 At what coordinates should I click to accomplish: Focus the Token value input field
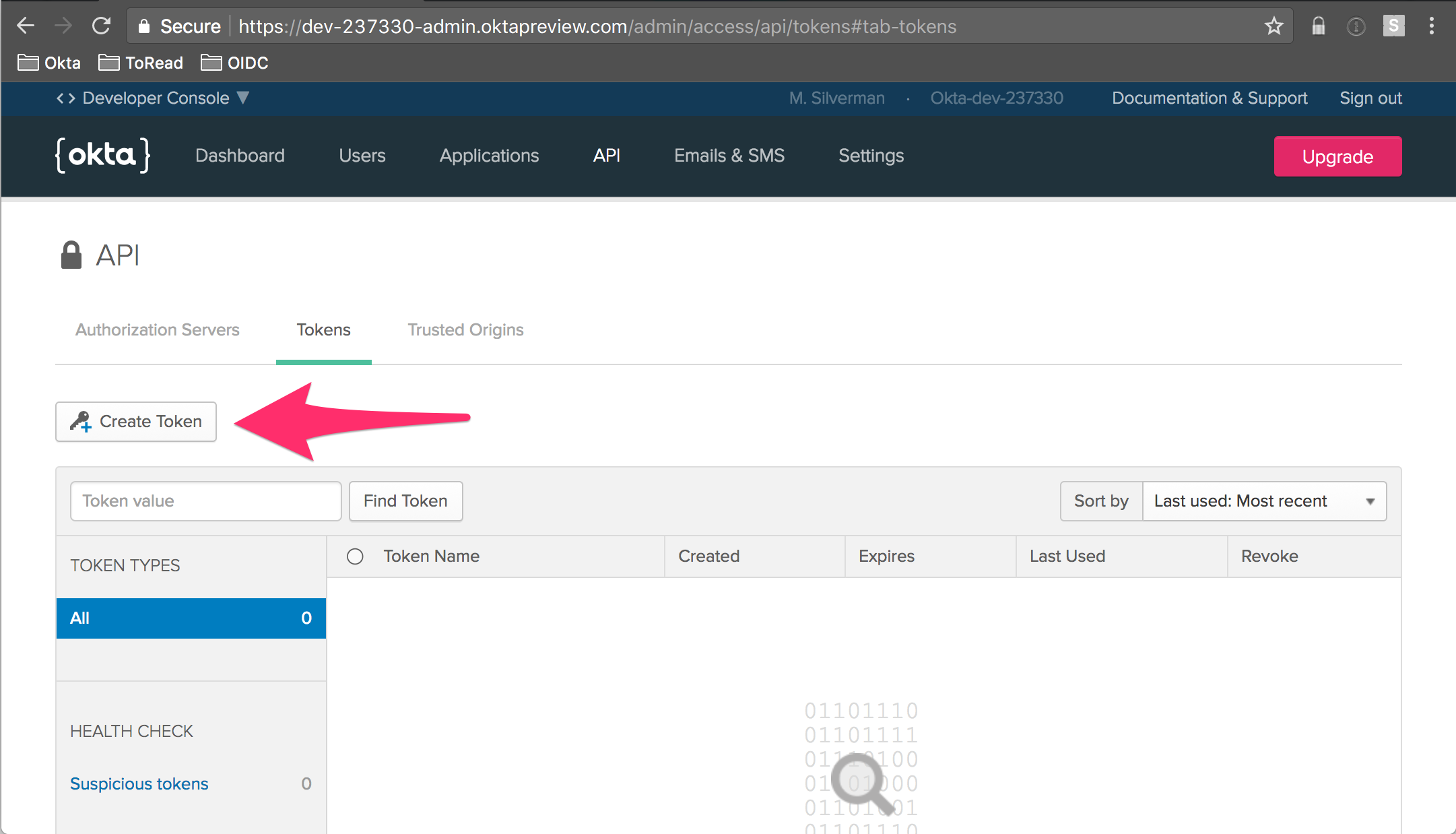tap(206, 501)
